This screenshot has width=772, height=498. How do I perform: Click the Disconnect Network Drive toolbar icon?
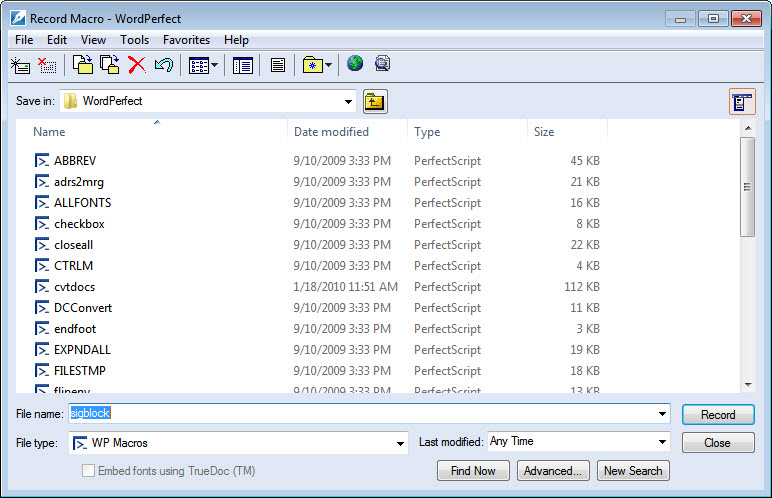click(x=47, y=65)
